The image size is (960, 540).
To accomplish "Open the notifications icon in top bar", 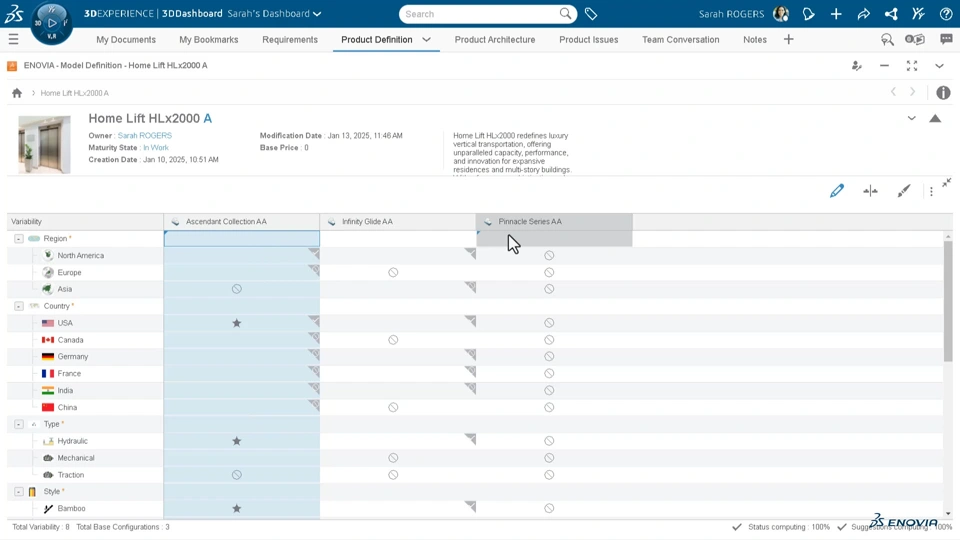I will (x=809, y=13).
